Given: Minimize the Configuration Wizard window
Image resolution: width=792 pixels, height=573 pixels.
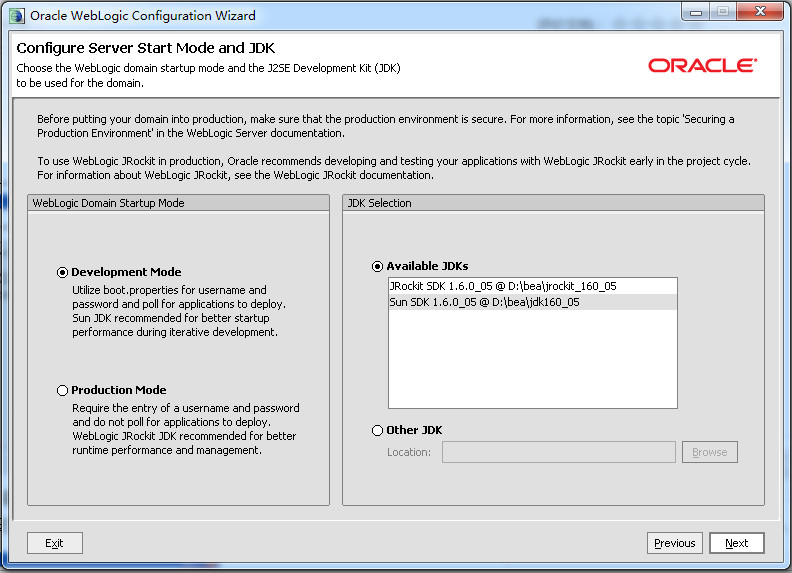Looking at the screenshot, I should click(696, 12).
